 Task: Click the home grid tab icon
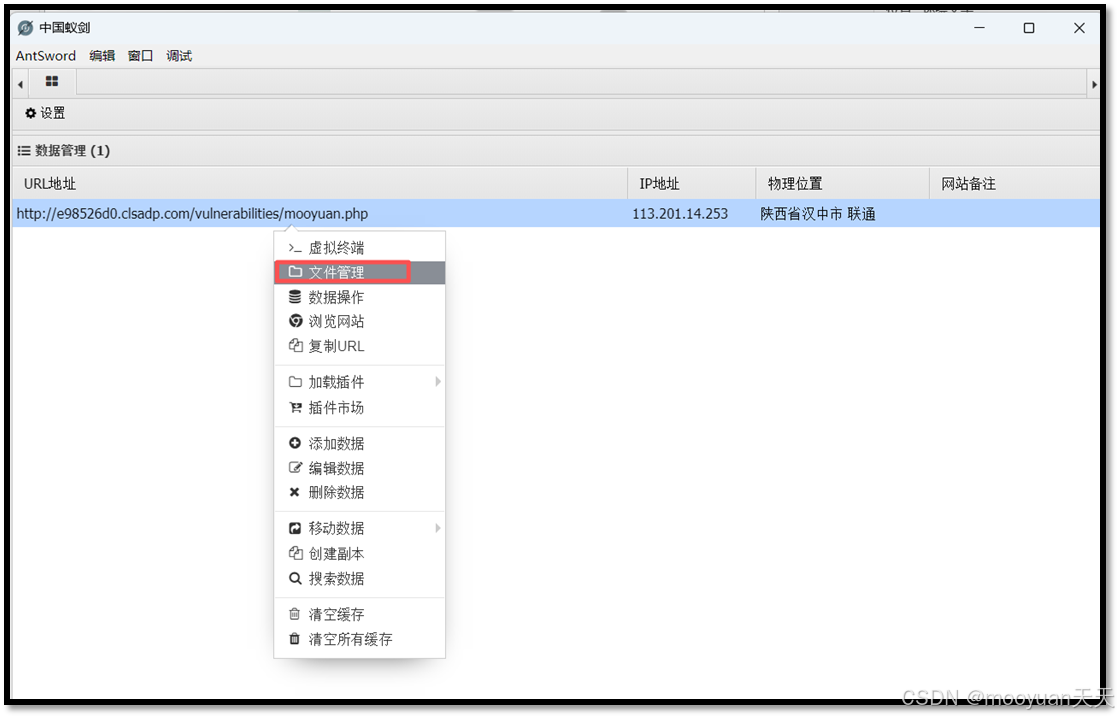coord(51,81)
